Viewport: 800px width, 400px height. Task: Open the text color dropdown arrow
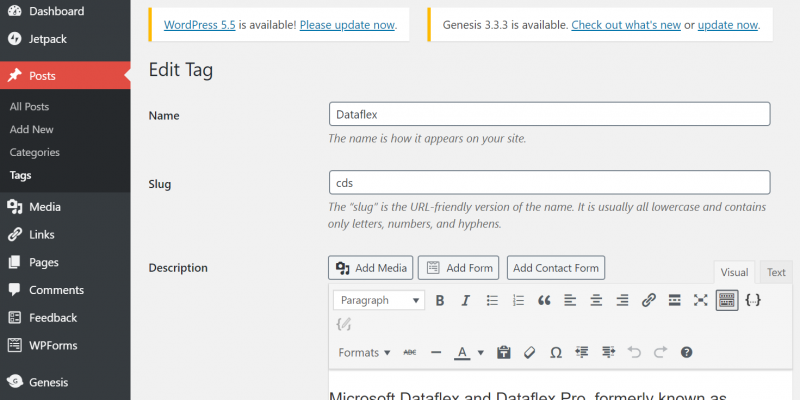pyautogui.click(x=481, y=353)
